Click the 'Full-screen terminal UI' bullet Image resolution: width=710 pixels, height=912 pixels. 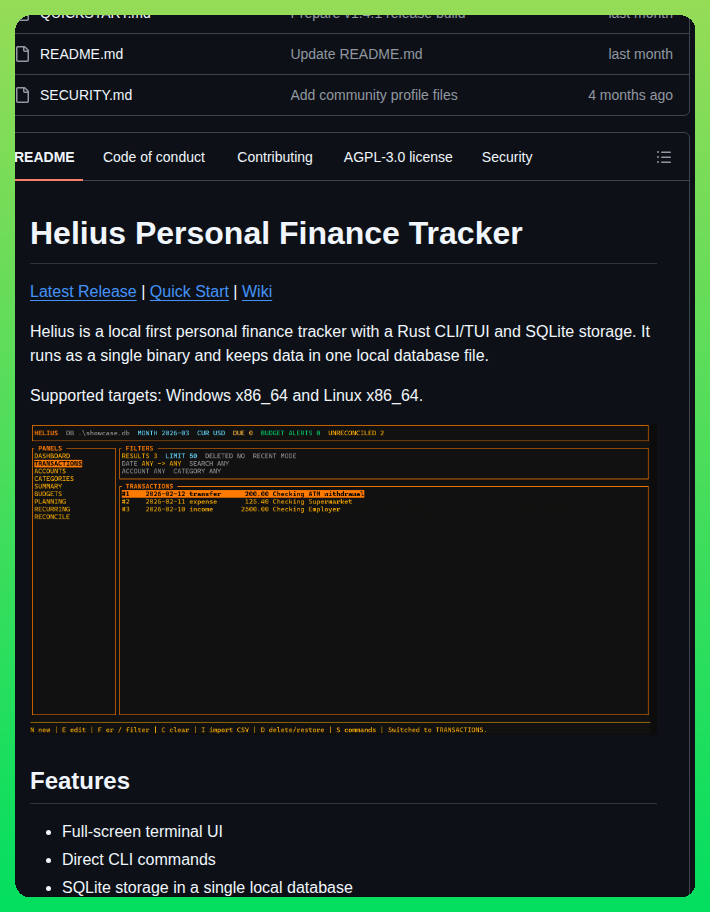142,832
